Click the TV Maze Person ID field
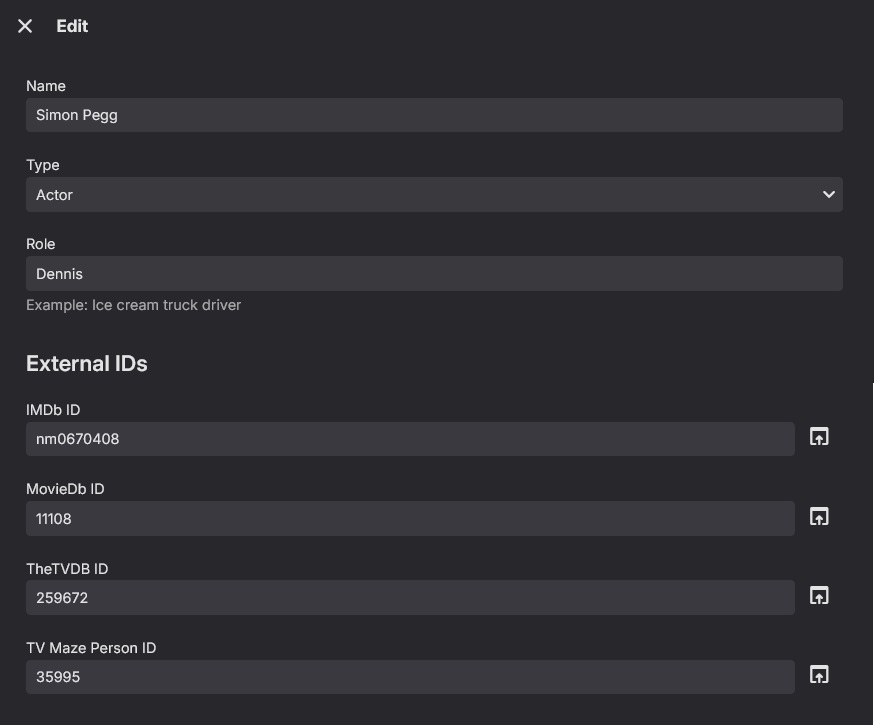Image resolution: width=875 pixels, height=725 pixels. [410, 677]
